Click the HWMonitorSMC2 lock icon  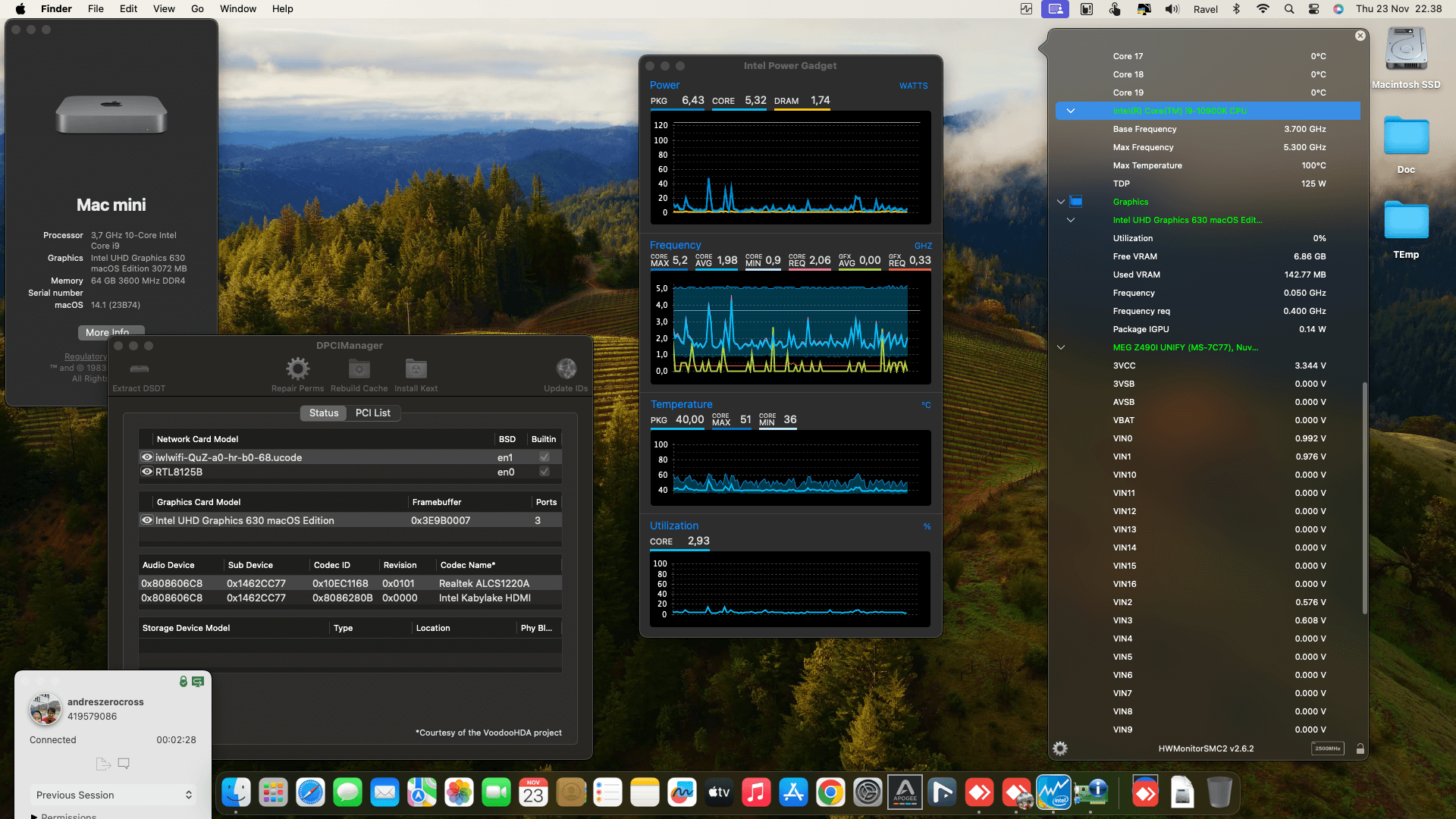point(1360,748)
